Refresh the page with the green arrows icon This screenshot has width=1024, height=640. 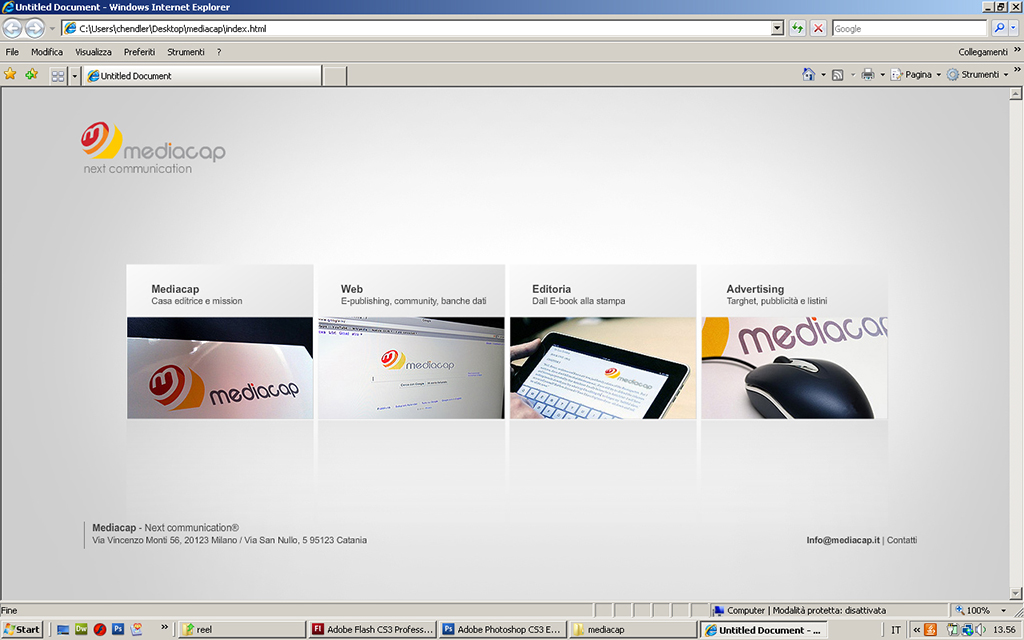click(797, 29)
